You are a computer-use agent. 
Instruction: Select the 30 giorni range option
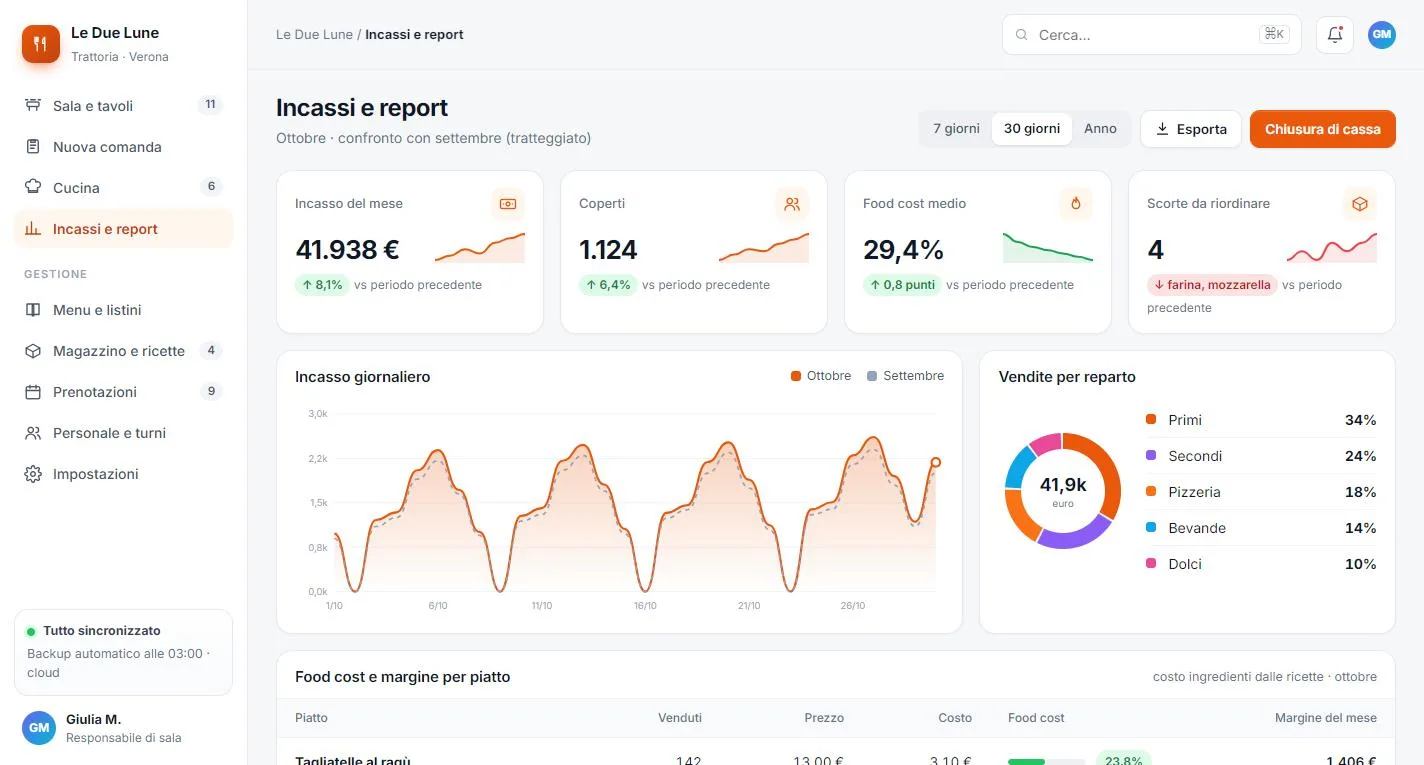tap(1032, 129)
